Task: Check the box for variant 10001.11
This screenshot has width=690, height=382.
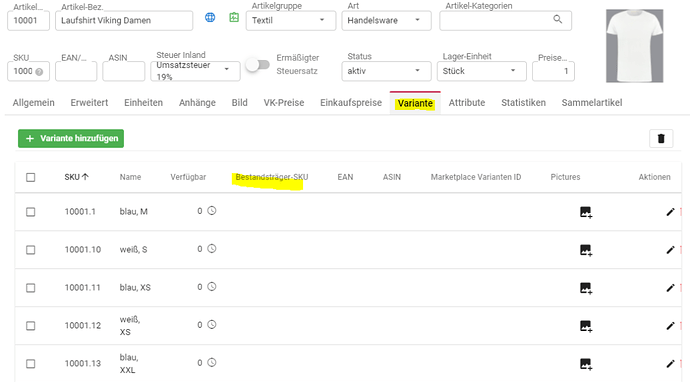Action: pos(30,288)
